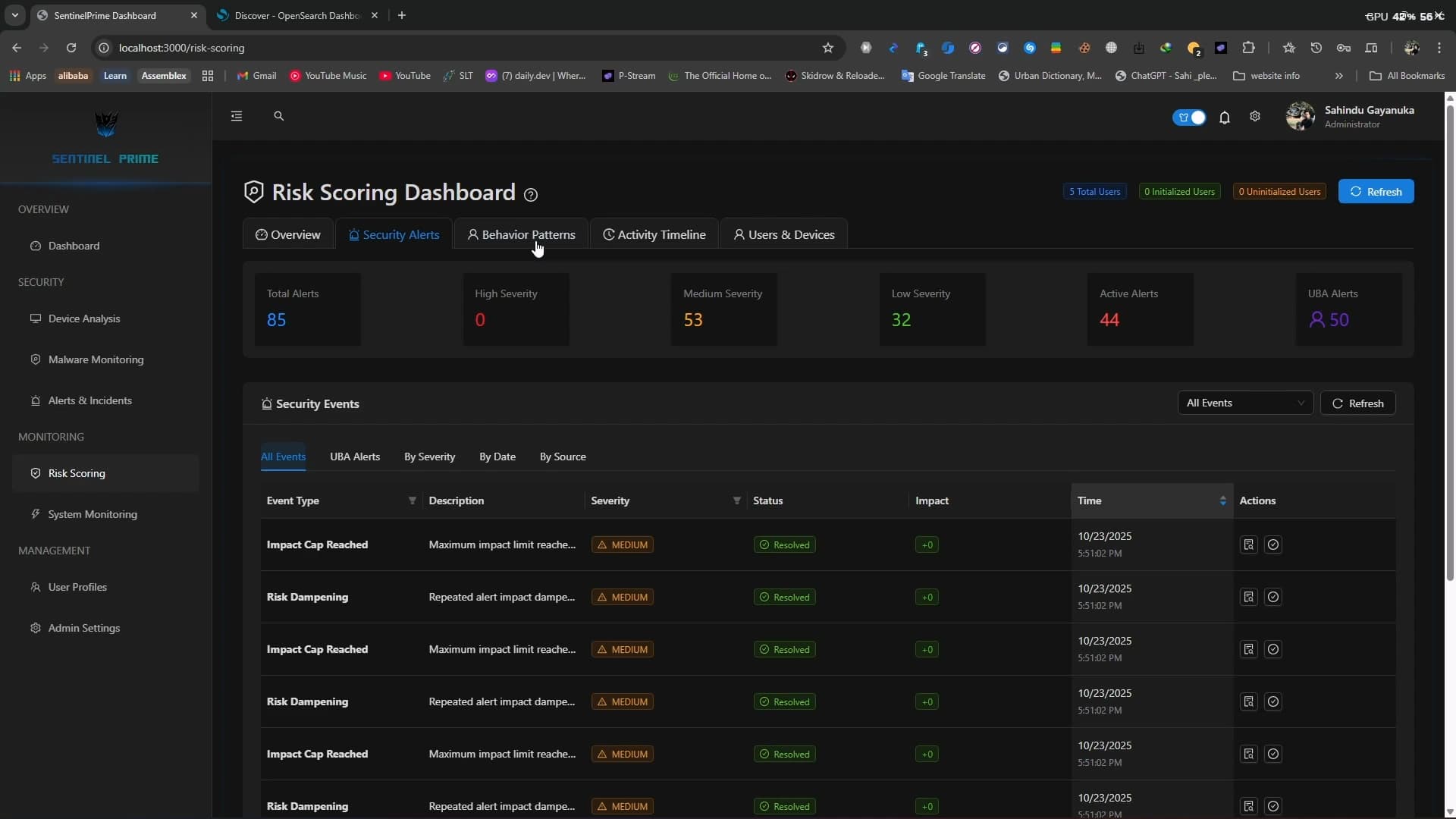Toggle the theme switch in header

coord(1189,118)
